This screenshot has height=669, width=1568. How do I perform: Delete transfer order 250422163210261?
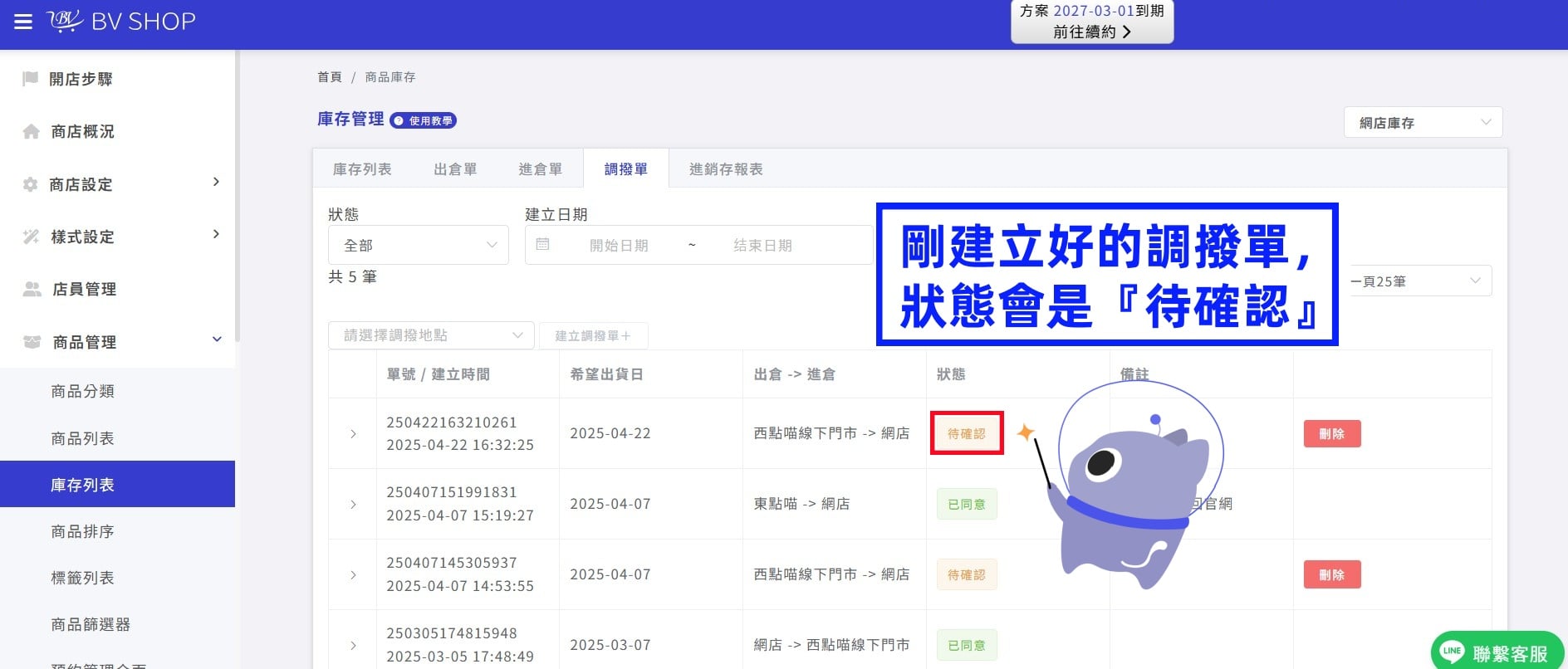coord(1332,433)
